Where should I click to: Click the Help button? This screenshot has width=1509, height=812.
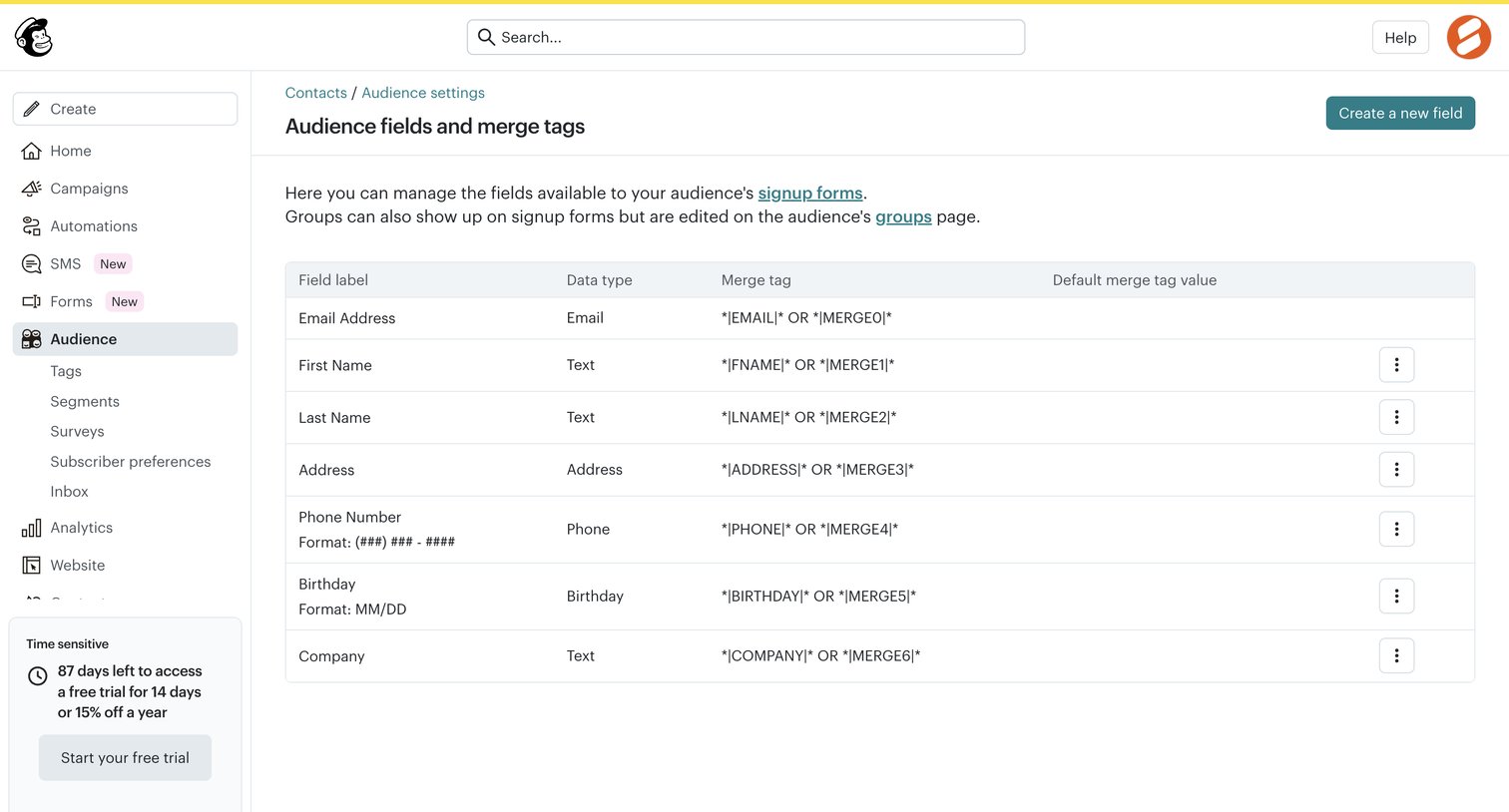tap(1400, 37)
